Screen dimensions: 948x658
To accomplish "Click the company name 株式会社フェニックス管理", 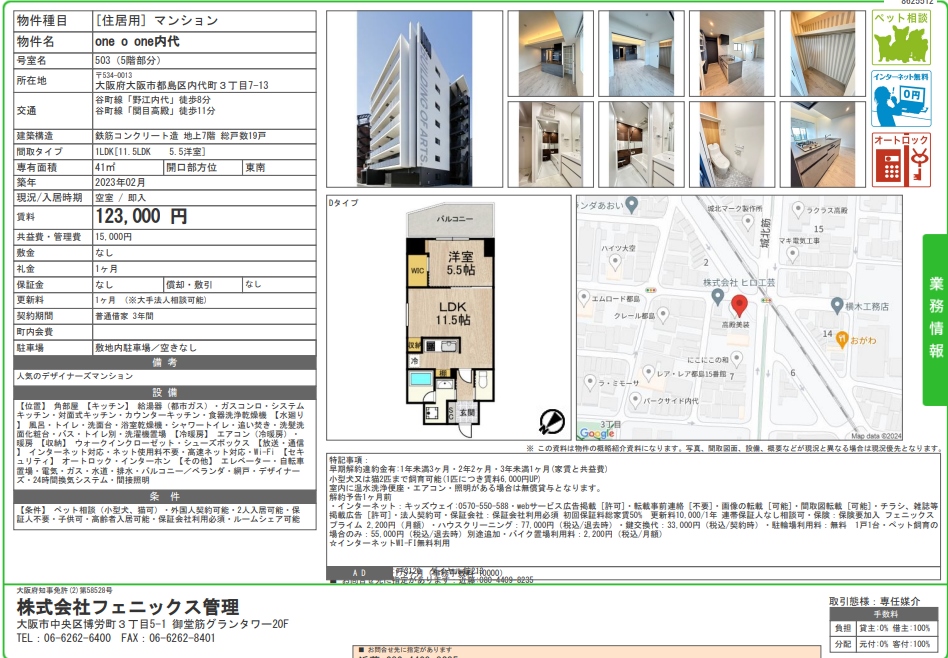I will [x=127, y=607].
